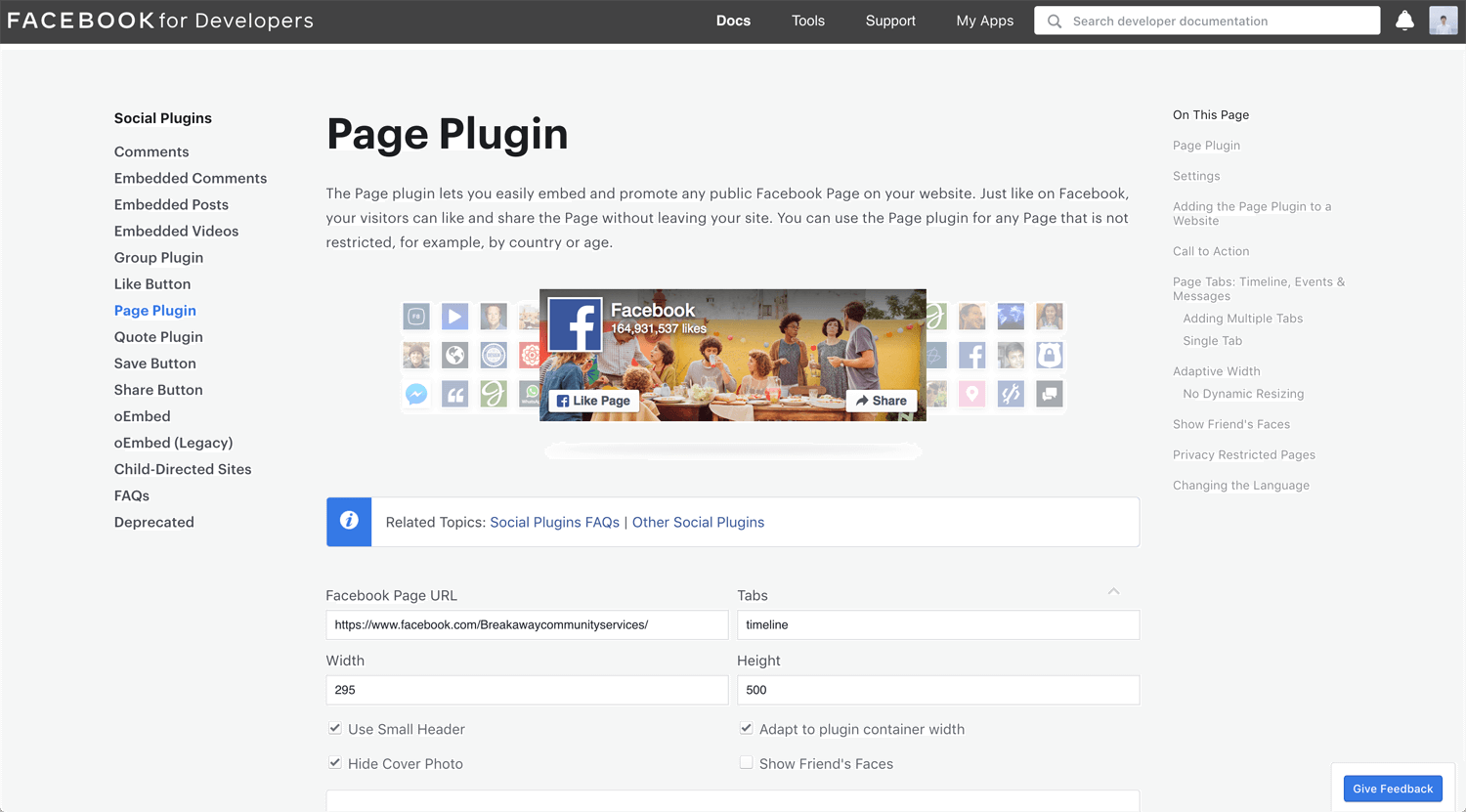
Task: Open My Apps in the top bar
Action: pyautogui.click(x=985, y=21)
